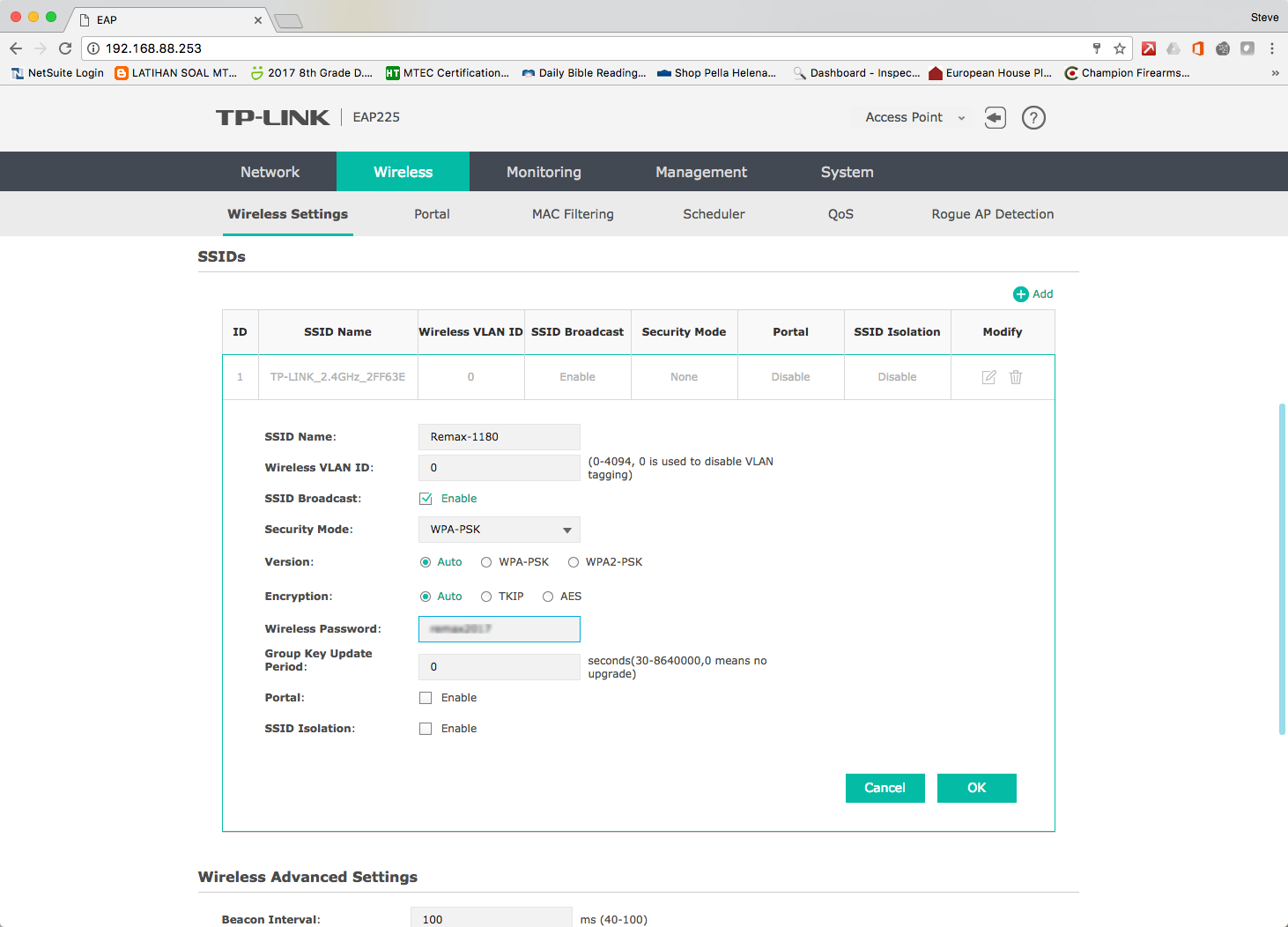
Task: Click the green plus Add SSID icon
Action: click(x=1021, y=294)
